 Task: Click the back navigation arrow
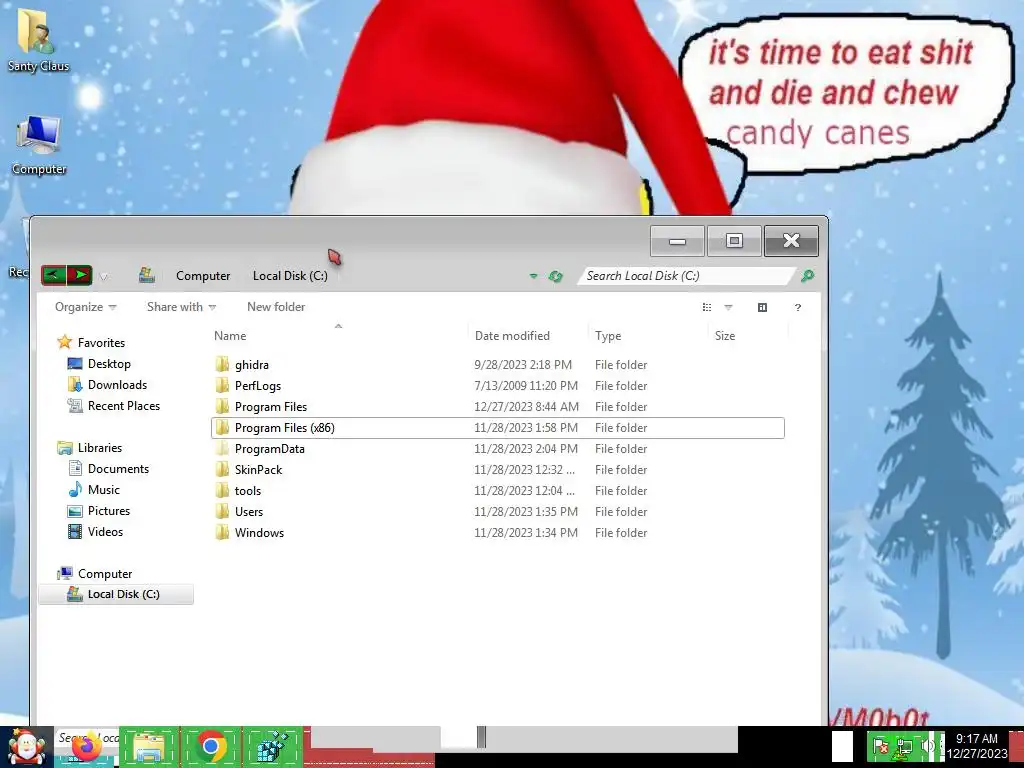pyautogui.click(x=54, y=275)
